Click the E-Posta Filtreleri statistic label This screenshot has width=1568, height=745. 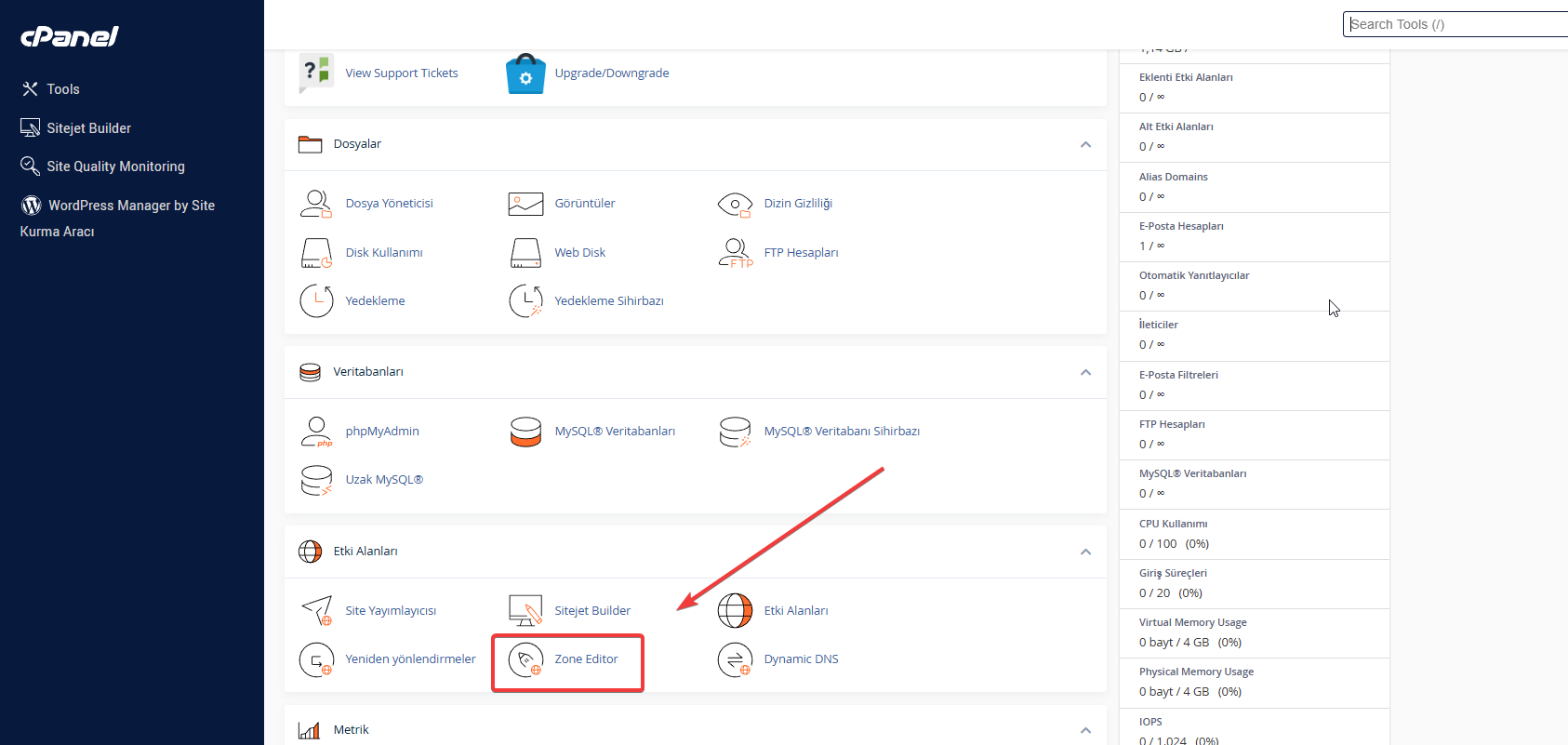click(x=1178, y=375)
